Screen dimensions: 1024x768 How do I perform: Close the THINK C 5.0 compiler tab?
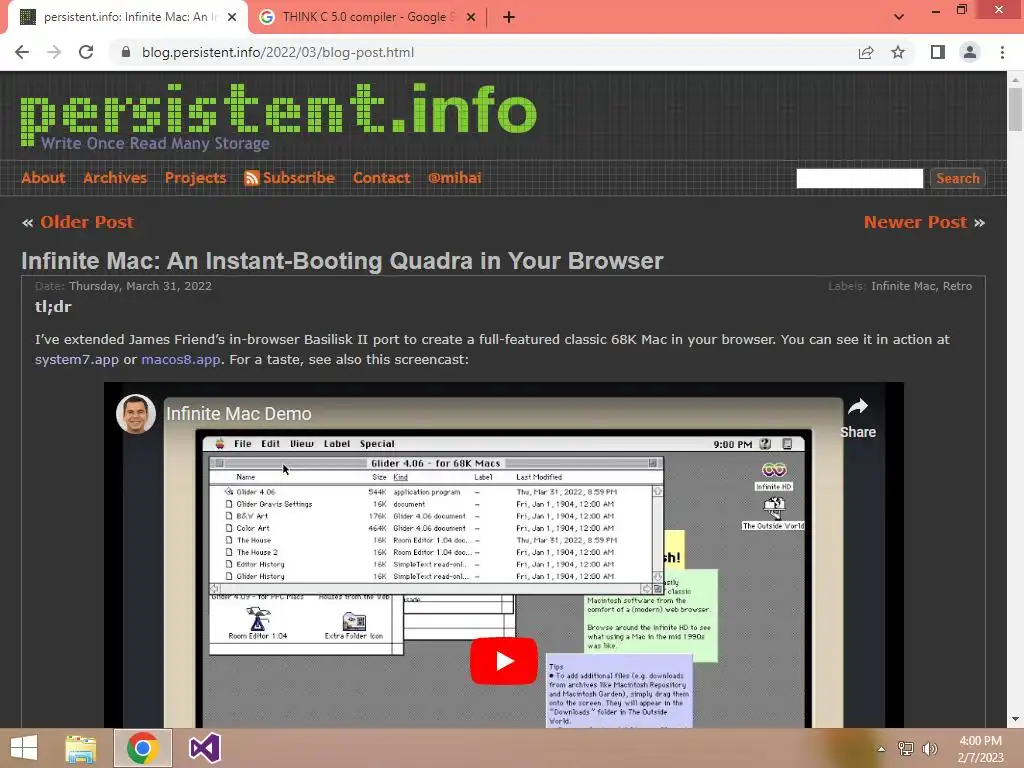471,17
